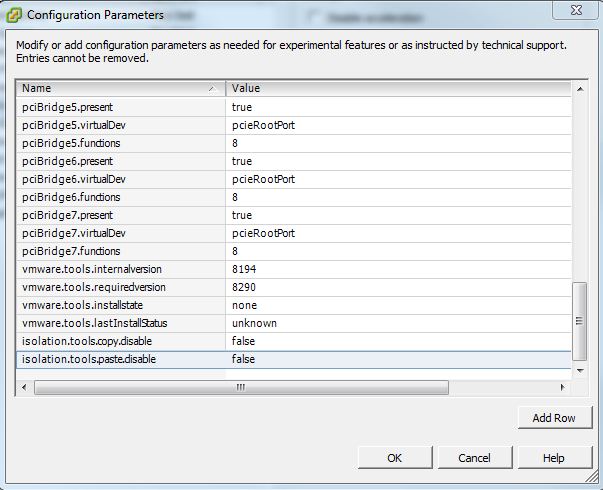
Task: Edit value 8 of pciBridge7.functions
Action: pos(398,251)
